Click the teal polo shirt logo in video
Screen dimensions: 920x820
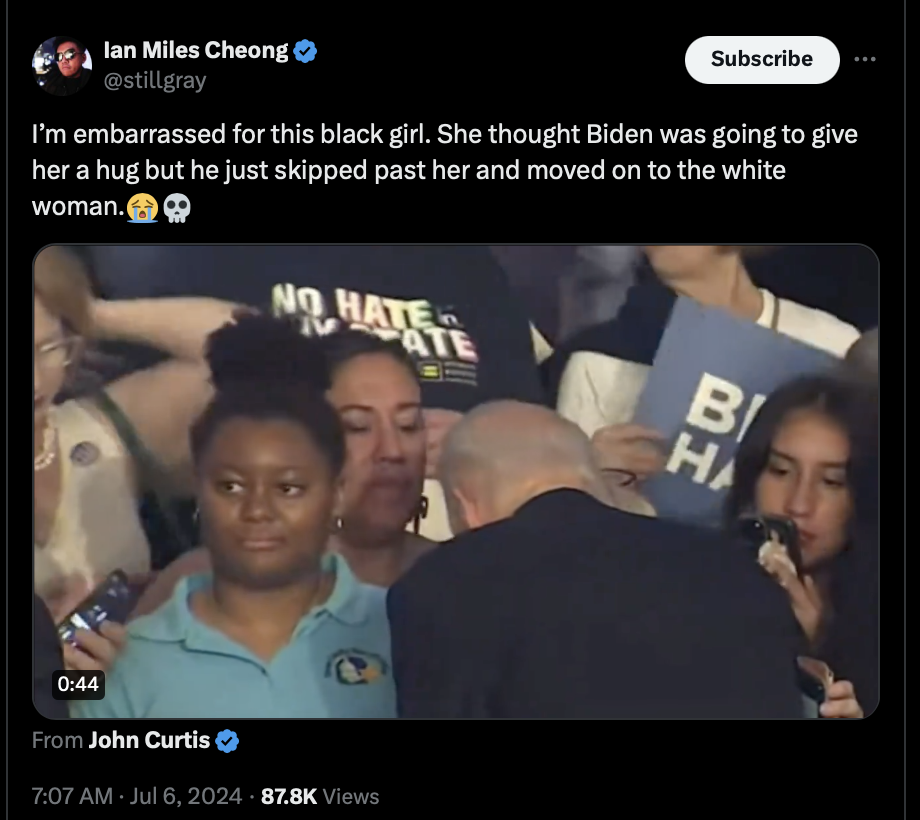[x=356, y=666]
